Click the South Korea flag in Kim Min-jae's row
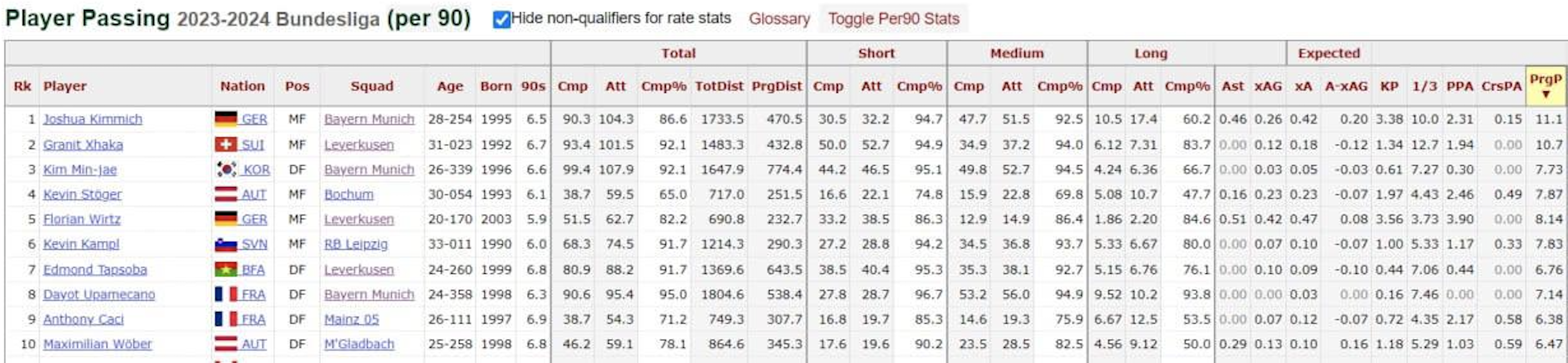The width and height of the screenshot is (1568, 363). pos(226,170)
